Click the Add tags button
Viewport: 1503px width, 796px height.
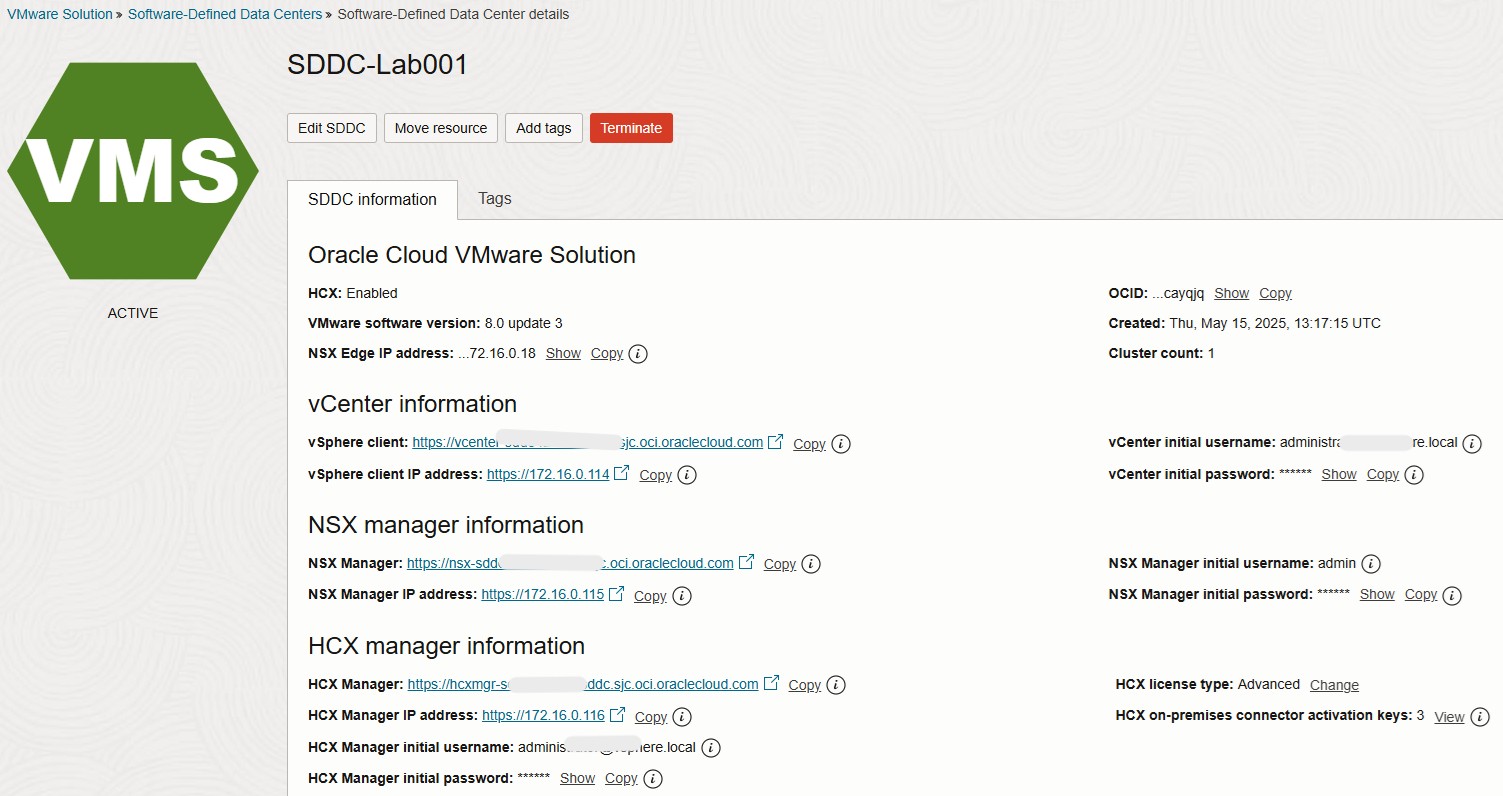(x=544, y=128)
